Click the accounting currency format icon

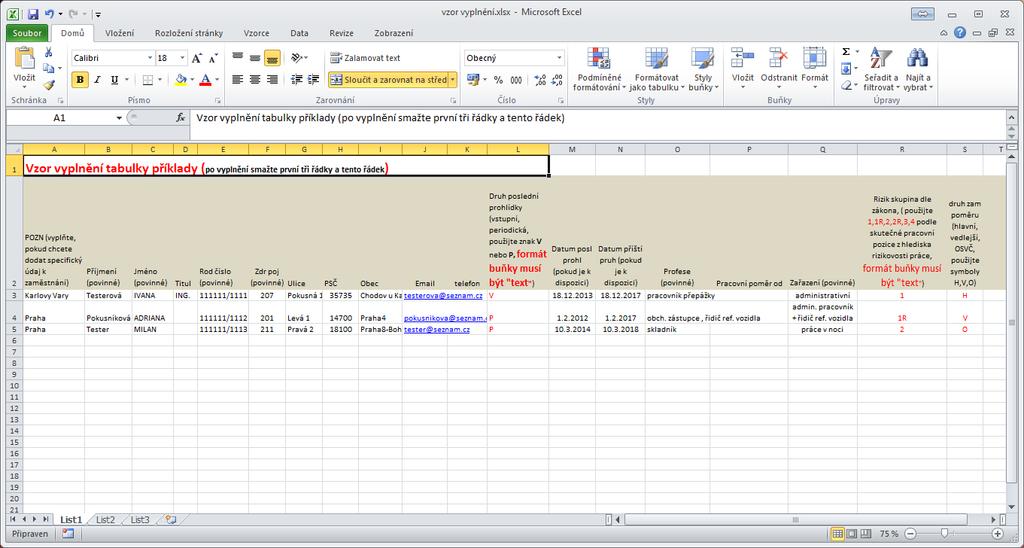pos(473,80)
